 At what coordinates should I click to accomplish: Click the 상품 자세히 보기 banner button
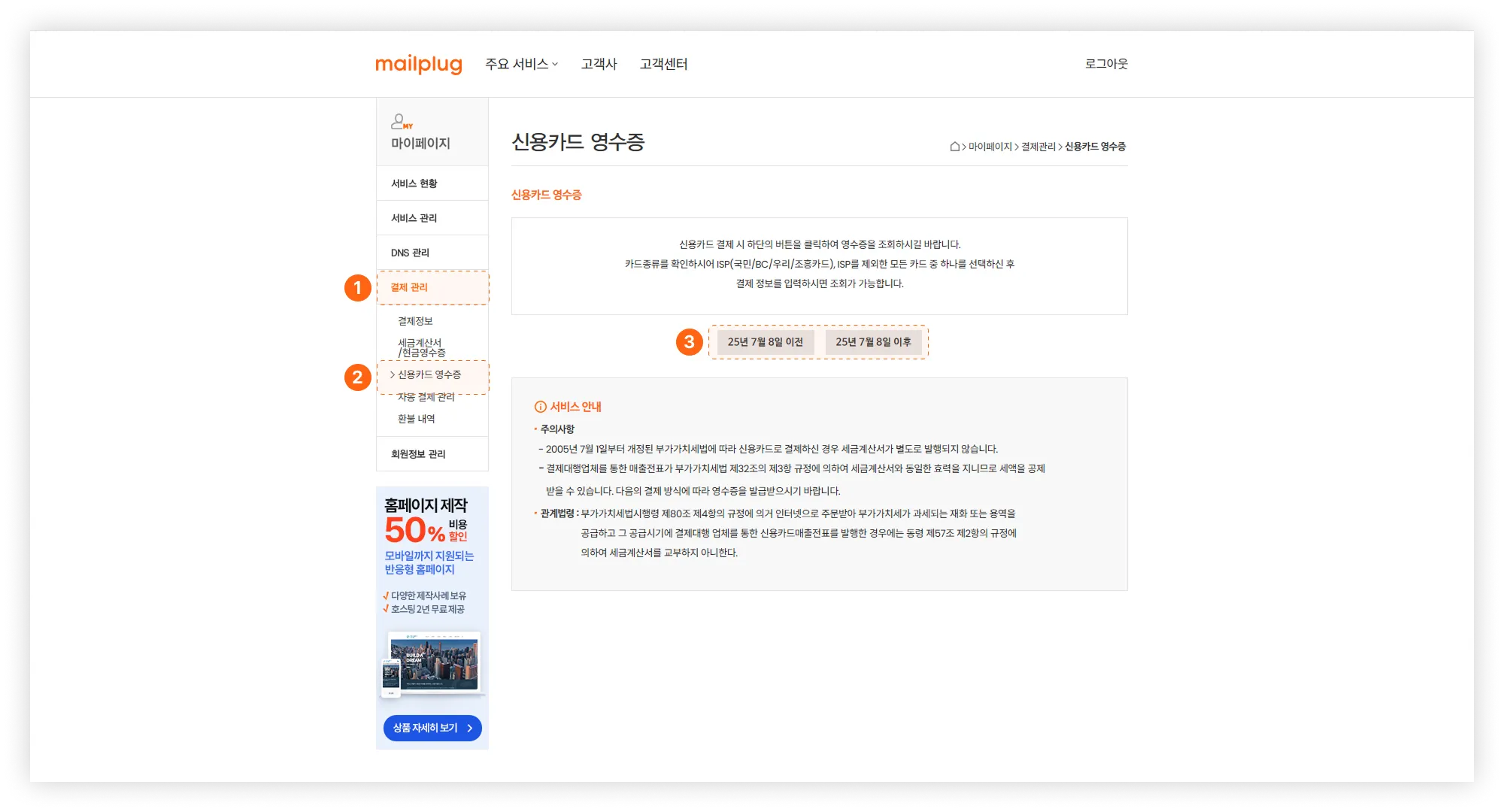pos(432,728)
